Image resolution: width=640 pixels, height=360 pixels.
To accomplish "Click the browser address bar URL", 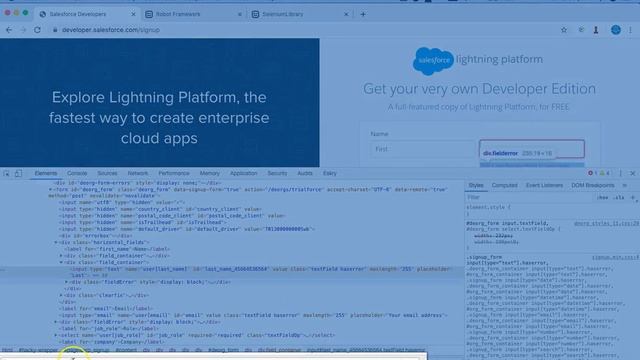I will point(111,30).
